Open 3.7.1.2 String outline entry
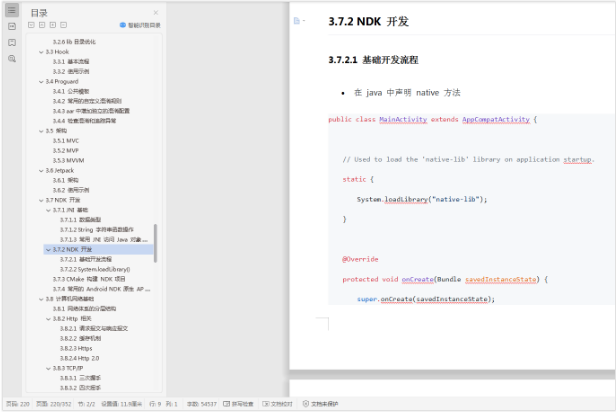The width and height of the screenshot is (616, 412). click(x=97, y=229)
